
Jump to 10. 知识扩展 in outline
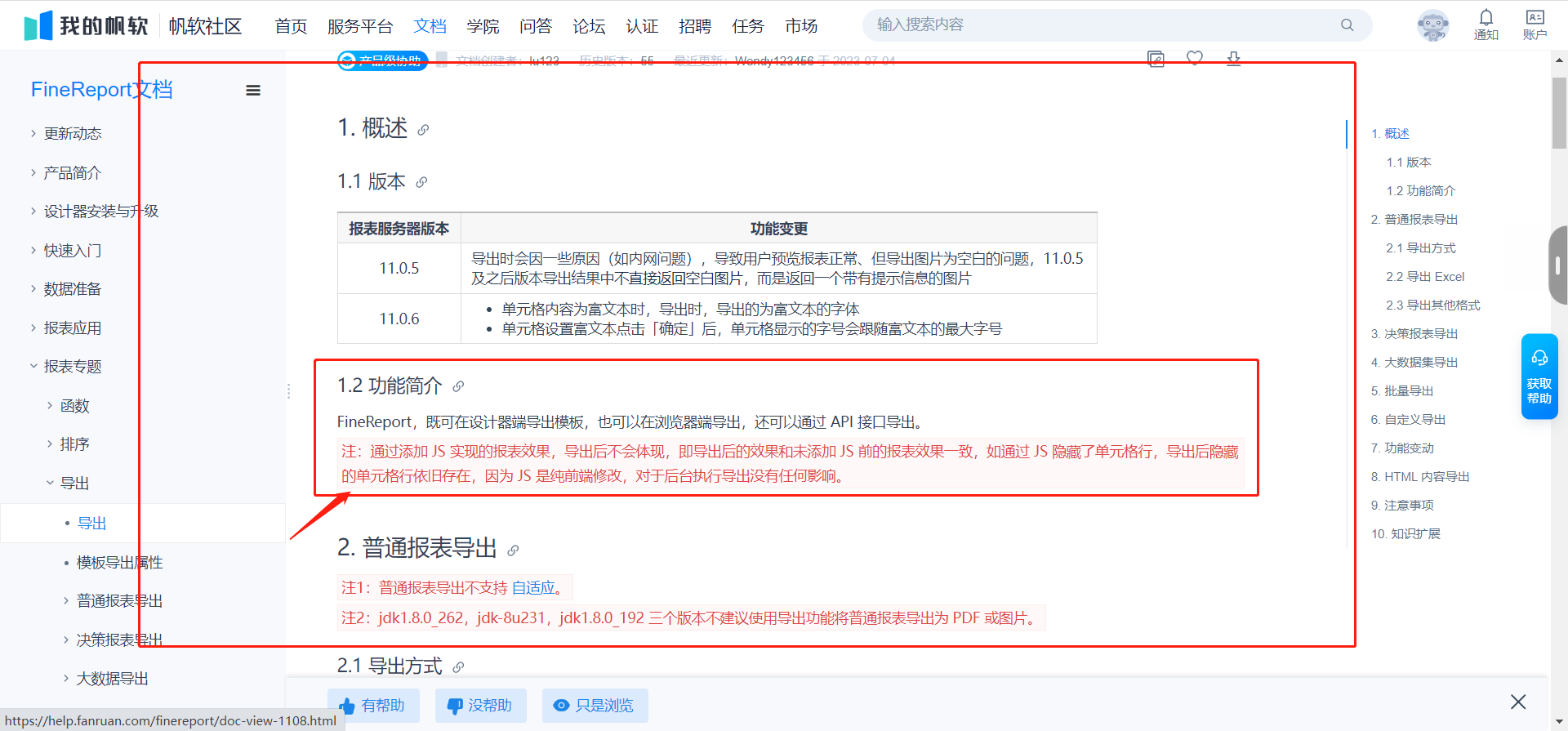pos(1405,534)
